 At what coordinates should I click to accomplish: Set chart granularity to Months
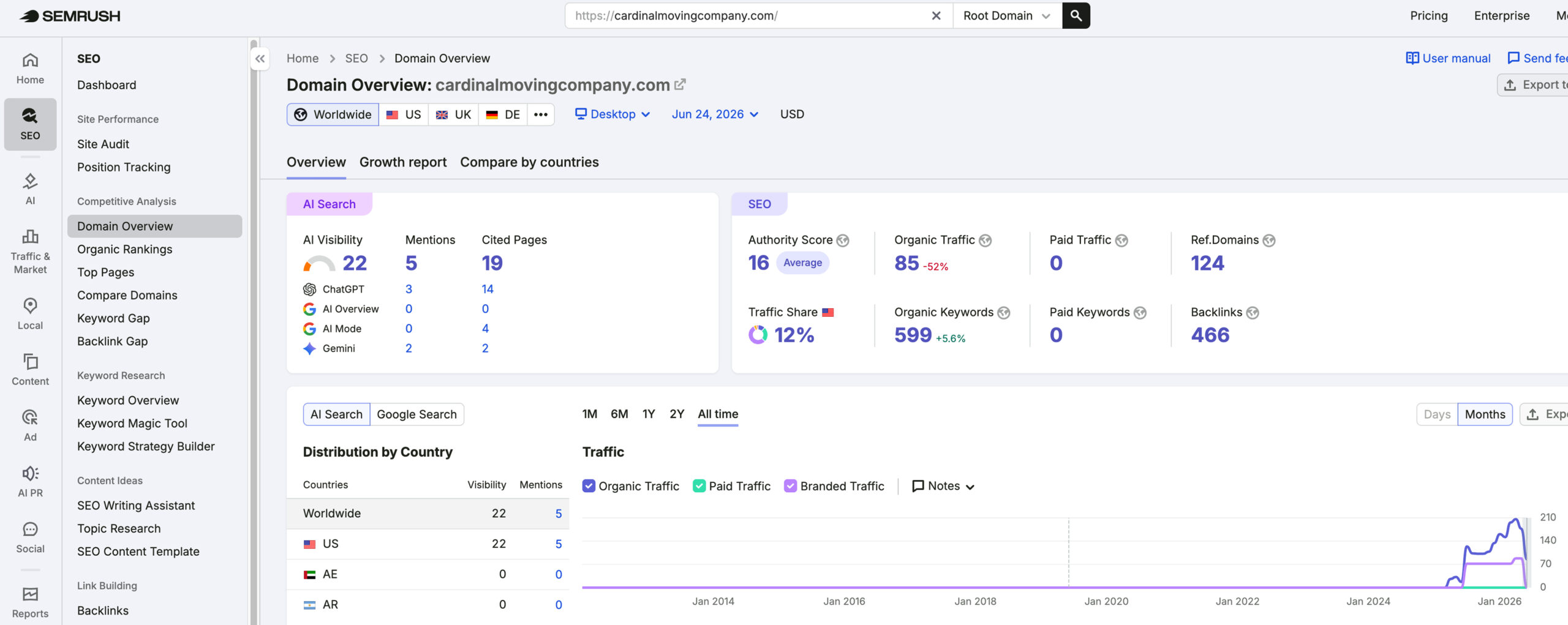[1485, 414]
